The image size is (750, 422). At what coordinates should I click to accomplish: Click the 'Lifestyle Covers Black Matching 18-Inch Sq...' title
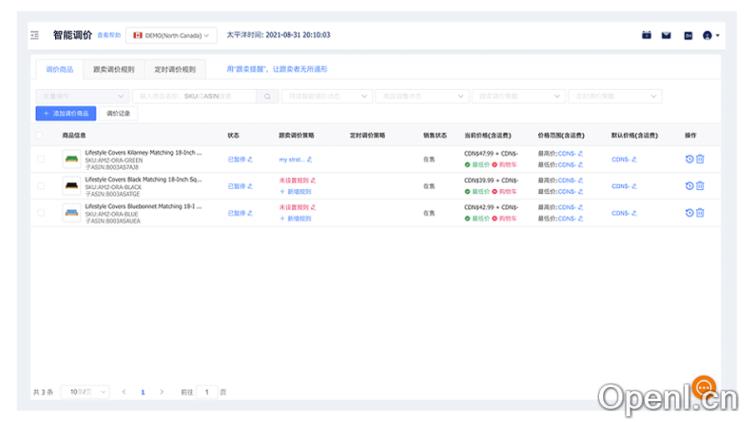click(143, 179)
